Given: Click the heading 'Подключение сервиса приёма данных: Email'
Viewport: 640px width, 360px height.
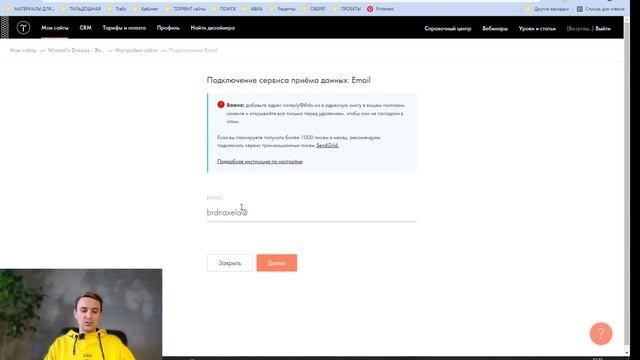Looking at the screenshot, I should [289, 80].
